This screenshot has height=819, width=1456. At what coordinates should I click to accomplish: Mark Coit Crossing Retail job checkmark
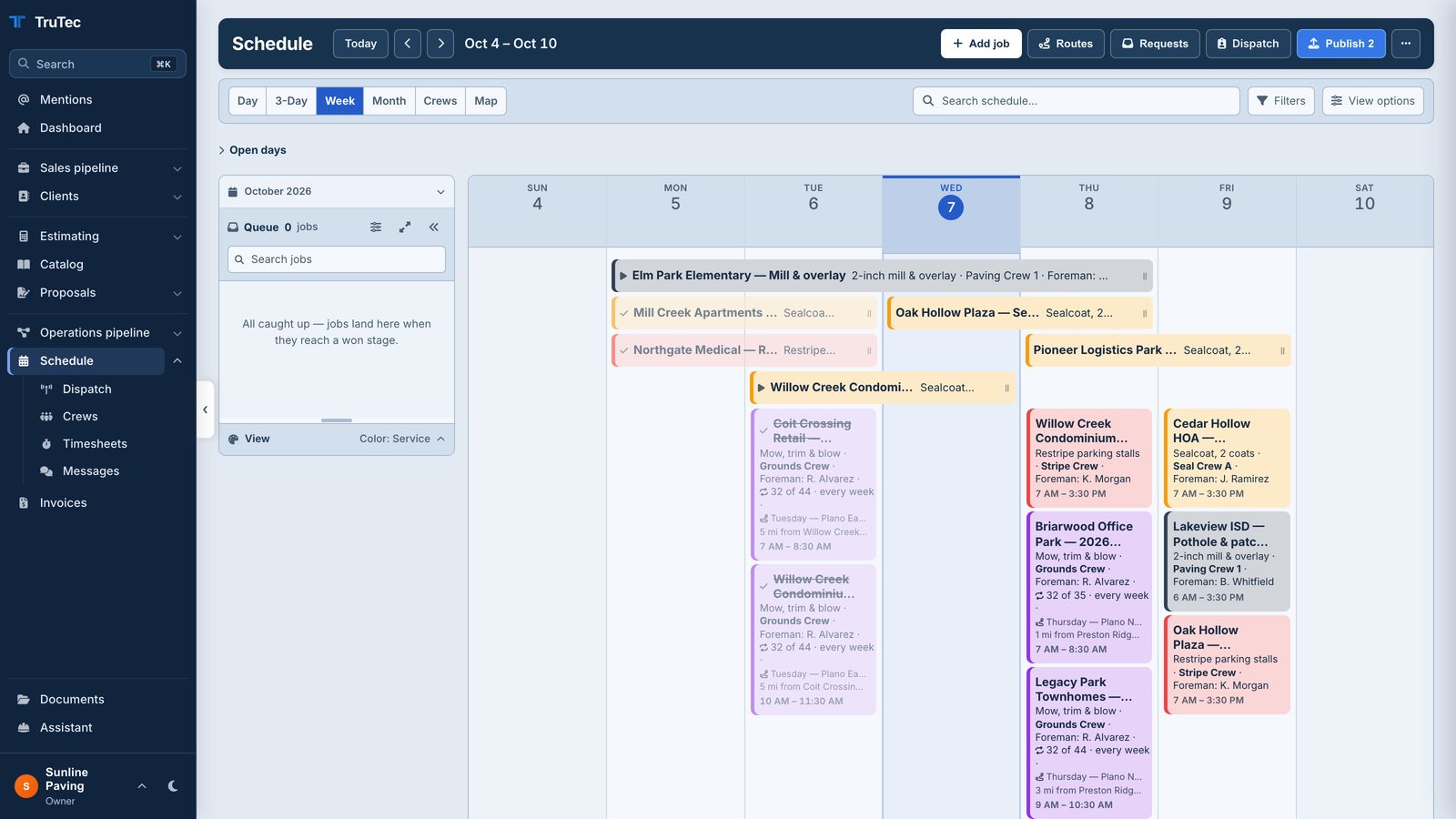(x=763, y=431)
